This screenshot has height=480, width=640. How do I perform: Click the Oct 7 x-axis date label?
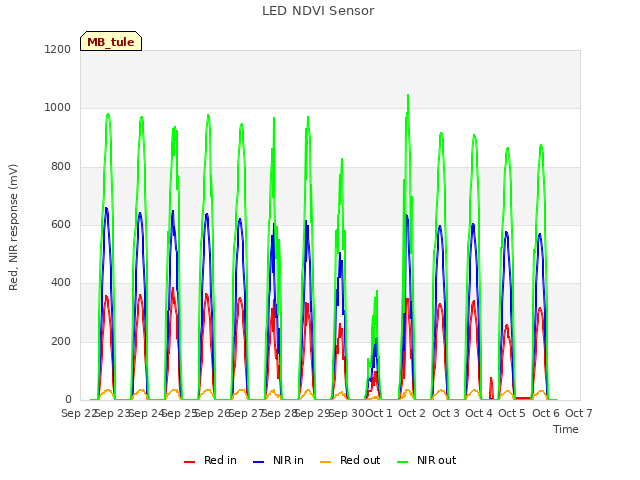(579, 413)
